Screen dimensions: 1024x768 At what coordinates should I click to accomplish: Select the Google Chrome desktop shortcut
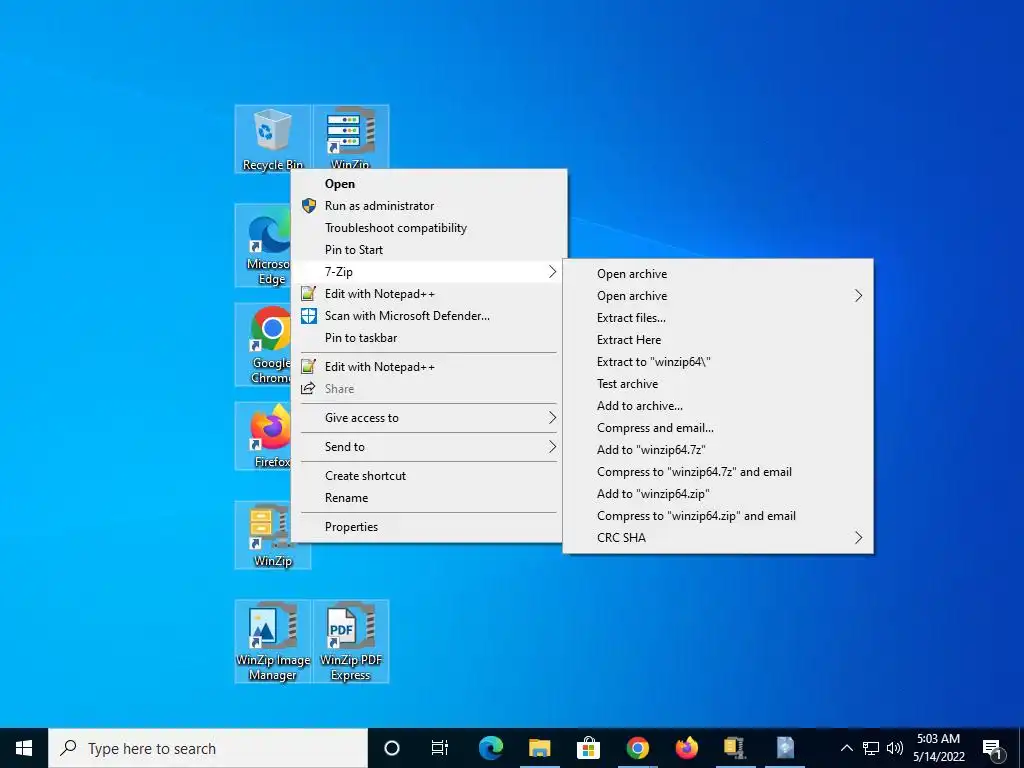[263, 344]
